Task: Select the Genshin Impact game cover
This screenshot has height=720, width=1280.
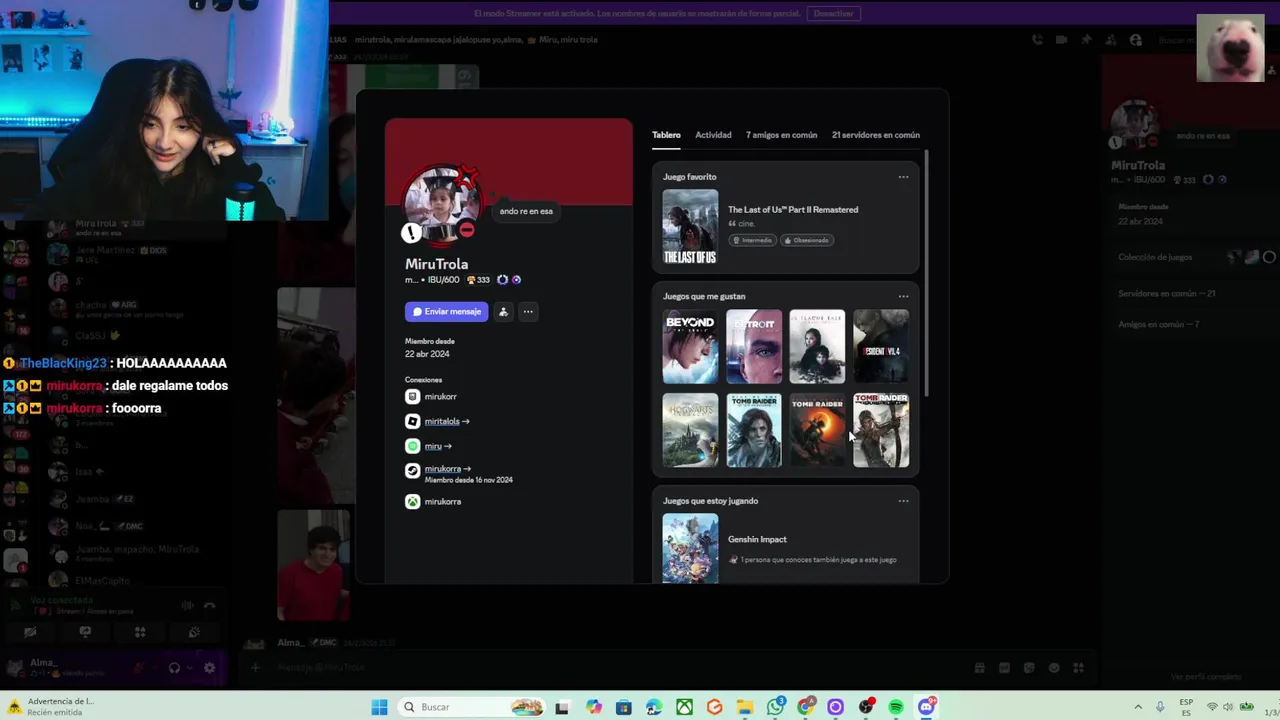Action: pyautogui.click(x=690, y=548)
